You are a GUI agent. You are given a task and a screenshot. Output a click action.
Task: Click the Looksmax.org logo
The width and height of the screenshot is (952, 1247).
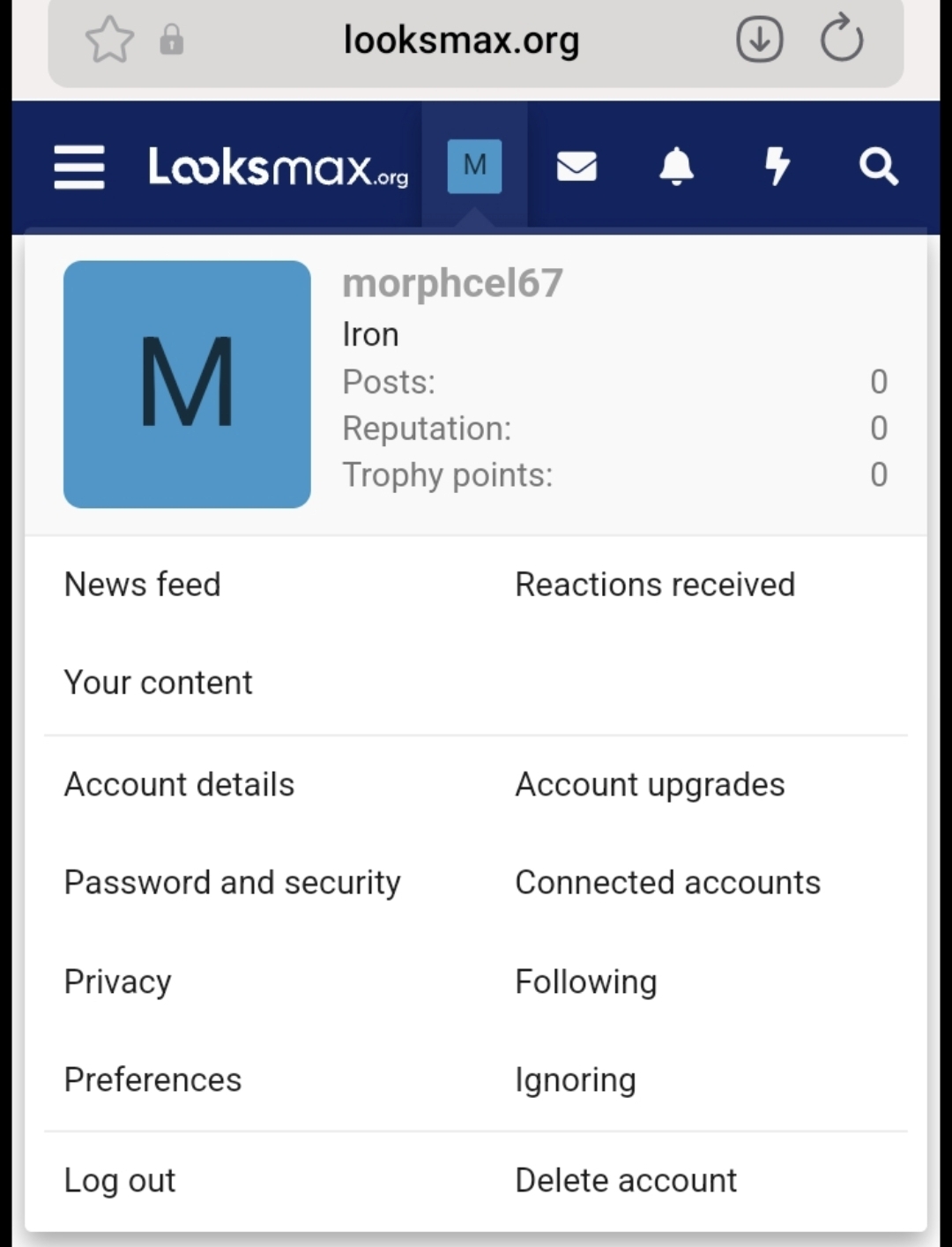point(279,167)
